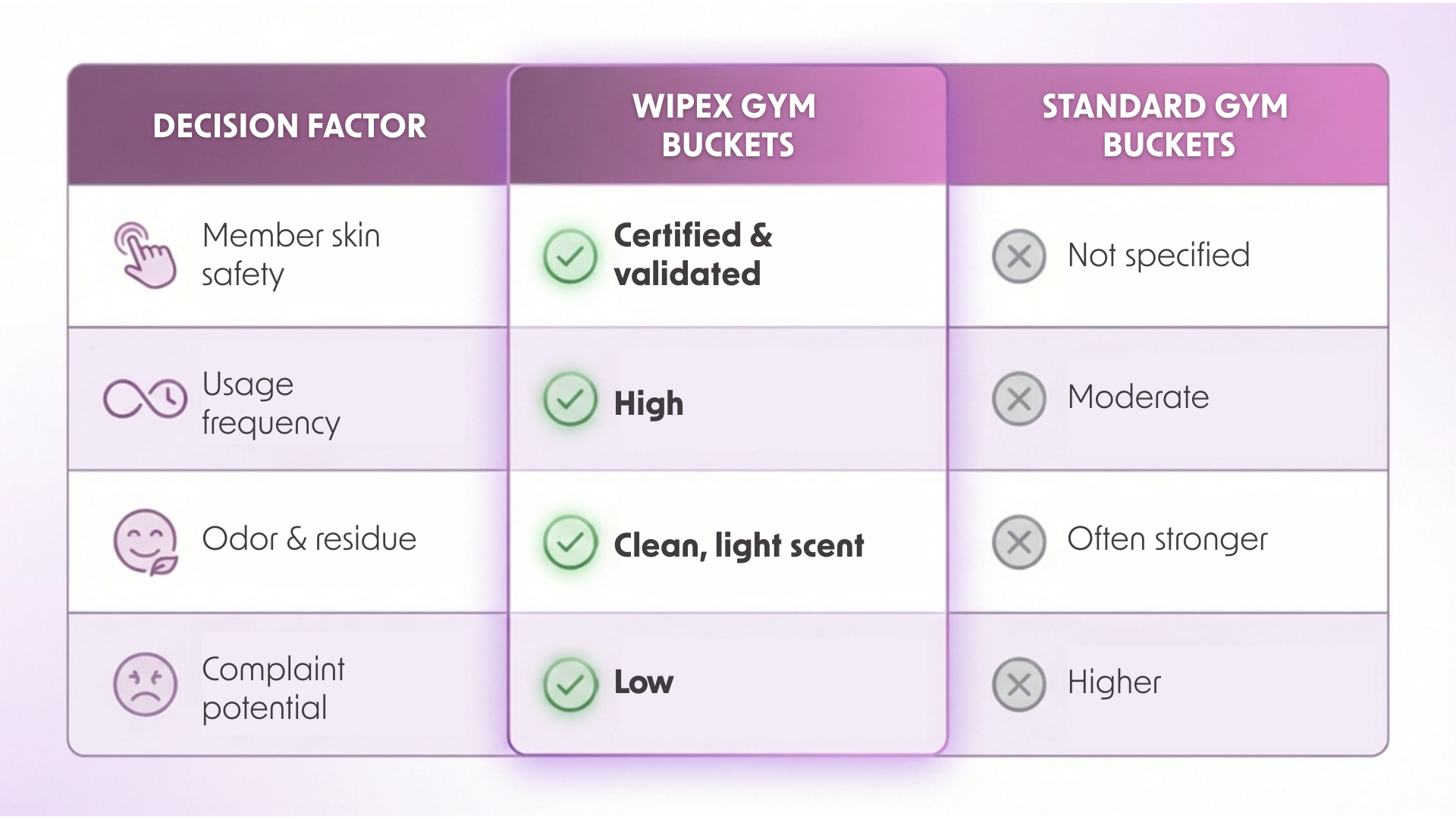
Task: Click the Usage frequency row label
Action: click(271, 403)
